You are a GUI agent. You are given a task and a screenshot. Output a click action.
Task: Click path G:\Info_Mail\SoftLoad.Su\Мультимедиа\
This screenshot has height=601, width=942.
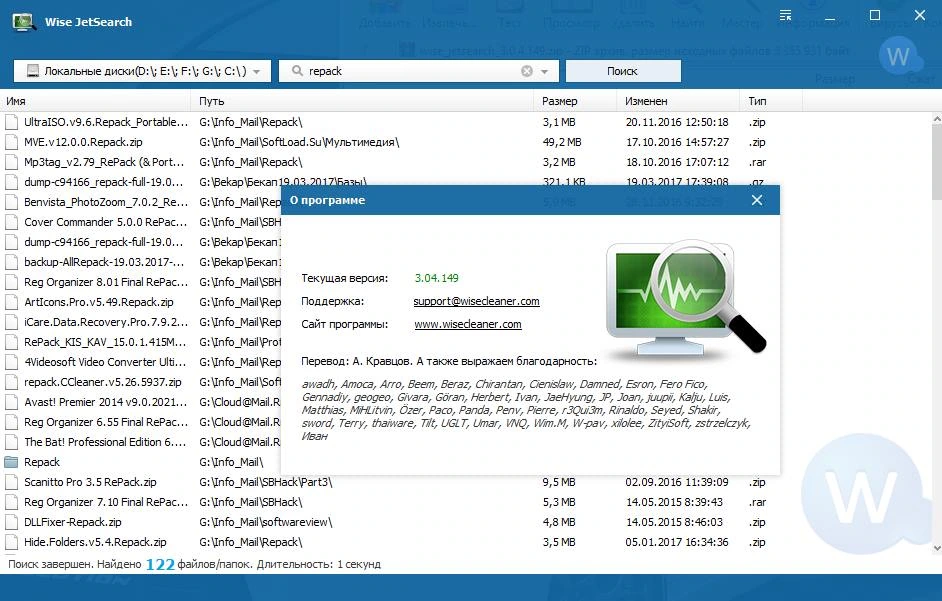pyautogui.click(x=299, y=142)
